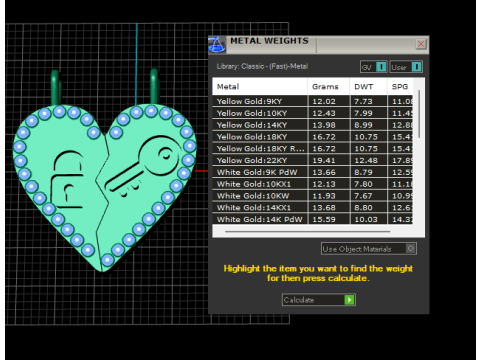Select the Yellow Gold:9KY row
Viewport: 480px width, 360px height.
[x=313, y=101]
